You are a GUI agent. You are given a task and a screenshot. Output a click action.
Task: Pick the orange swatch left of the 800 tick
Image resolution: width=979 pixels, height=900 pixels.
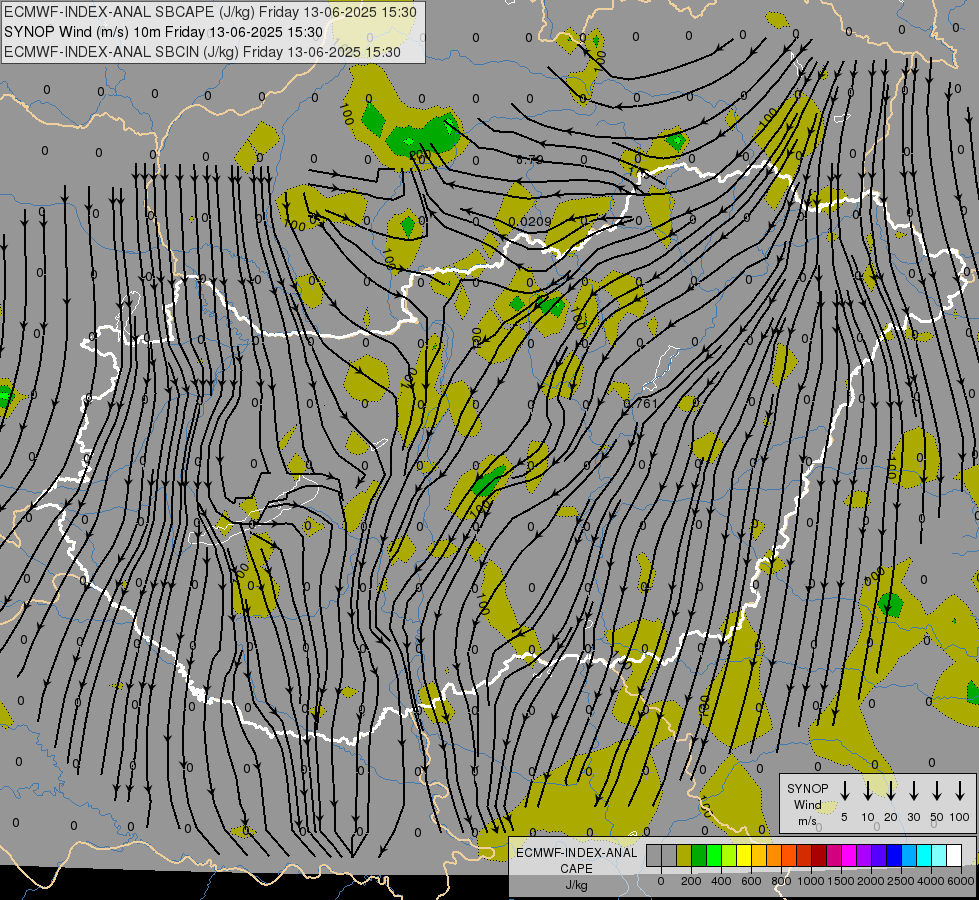[x=774, y=855]
